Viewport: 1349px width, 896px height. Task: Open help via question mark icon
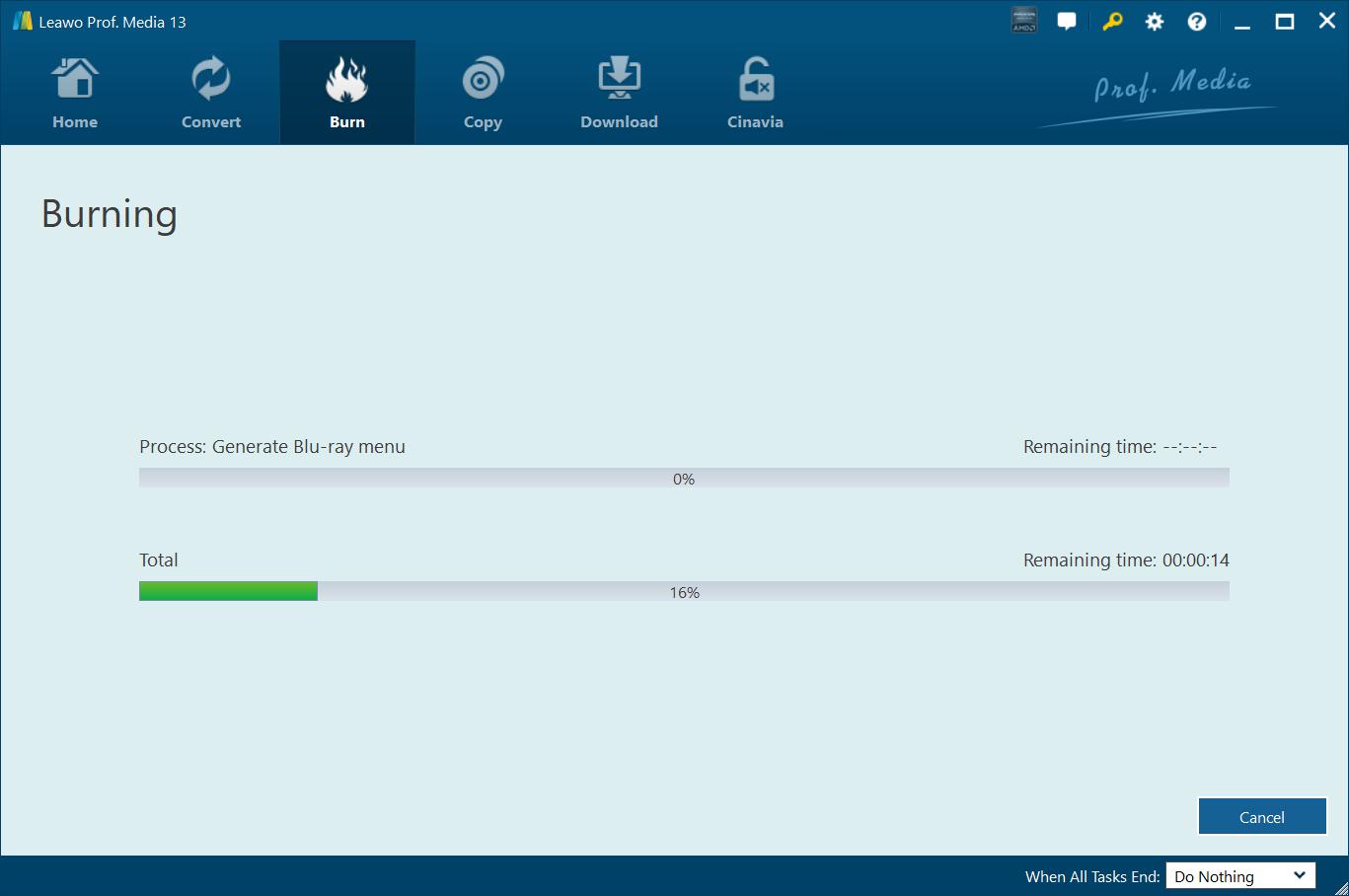[1197, 22]
